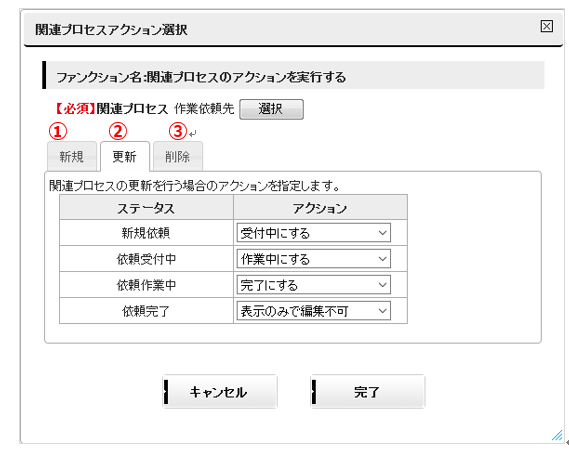This screenshot has height=450, width=569.
Task: Click the 新規依頼 status cell
Action: click(146, 233)
